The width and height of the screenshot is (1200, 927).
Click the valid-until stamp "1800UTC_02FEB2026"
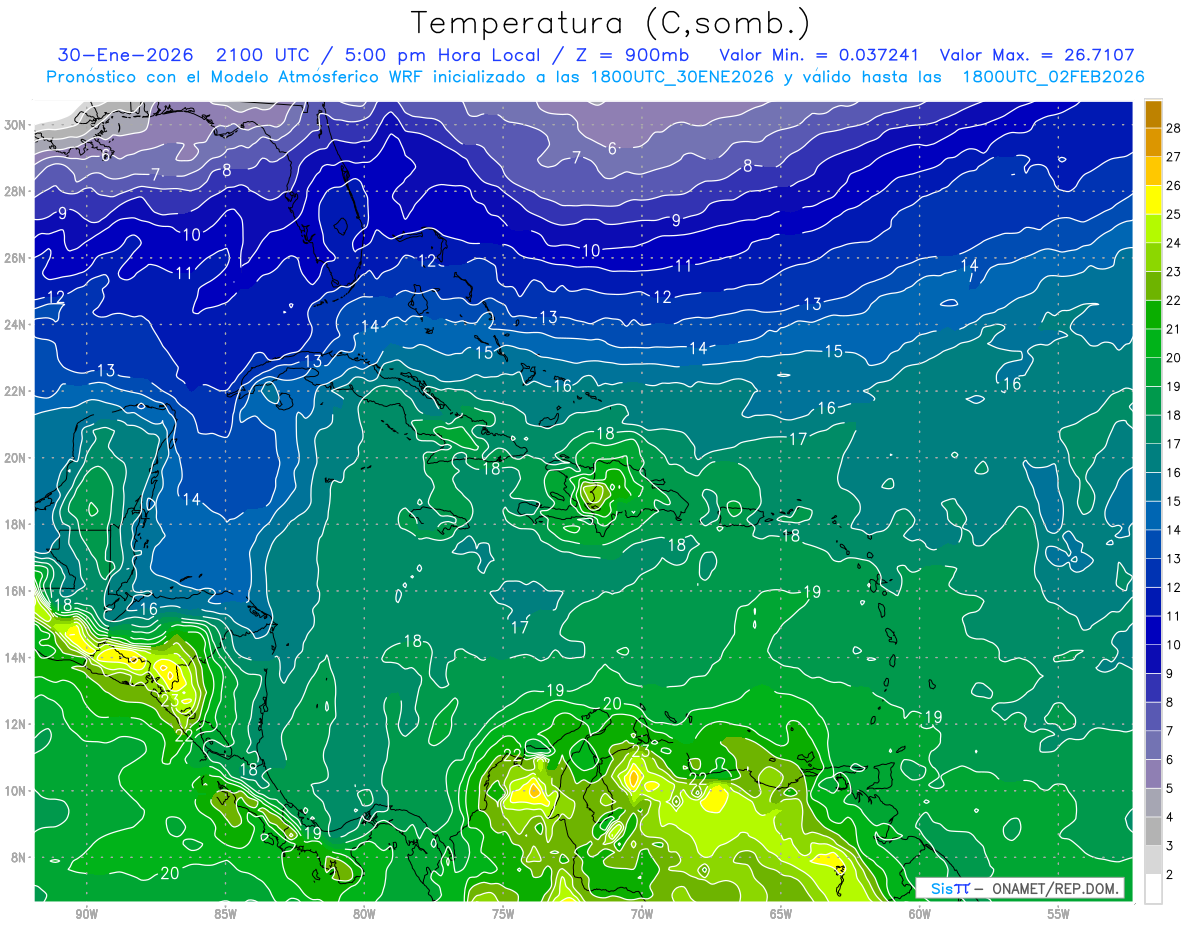click(x=1053, y=76)
